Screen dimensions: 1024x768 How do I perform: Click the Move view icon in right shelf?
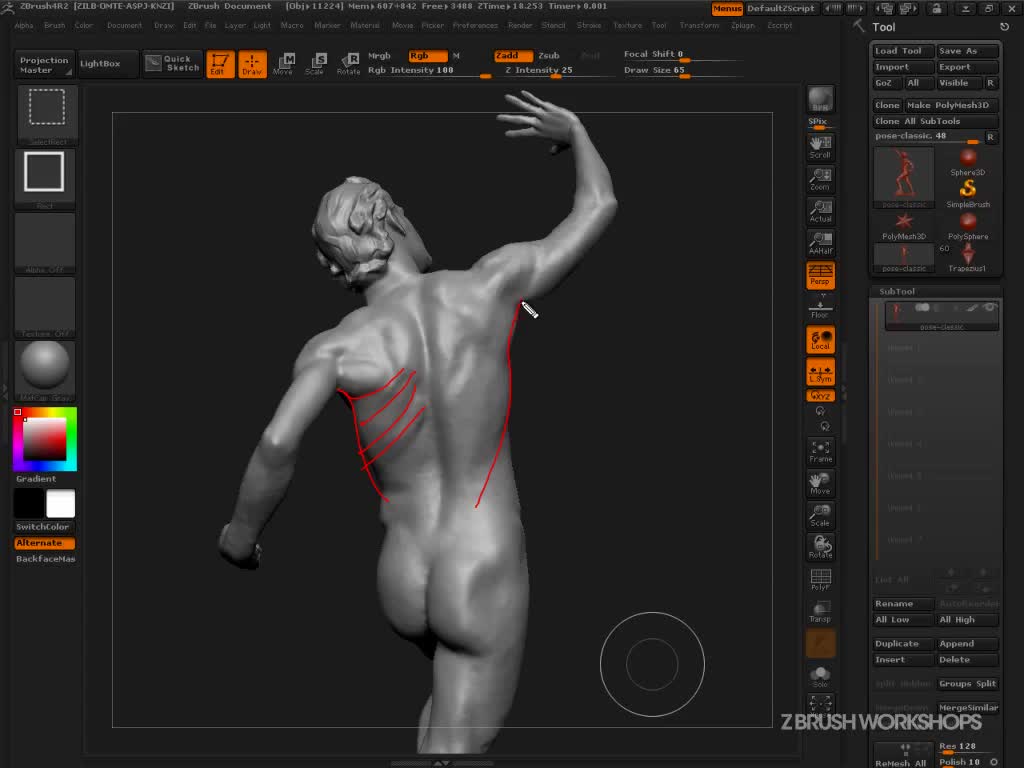pos(820,483)
